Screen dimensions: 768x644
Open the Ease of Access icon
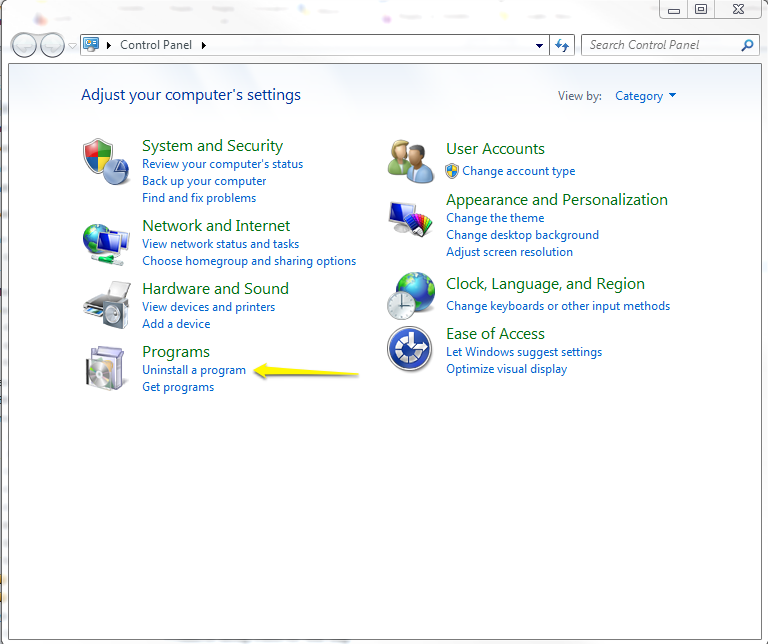(409, 349)
